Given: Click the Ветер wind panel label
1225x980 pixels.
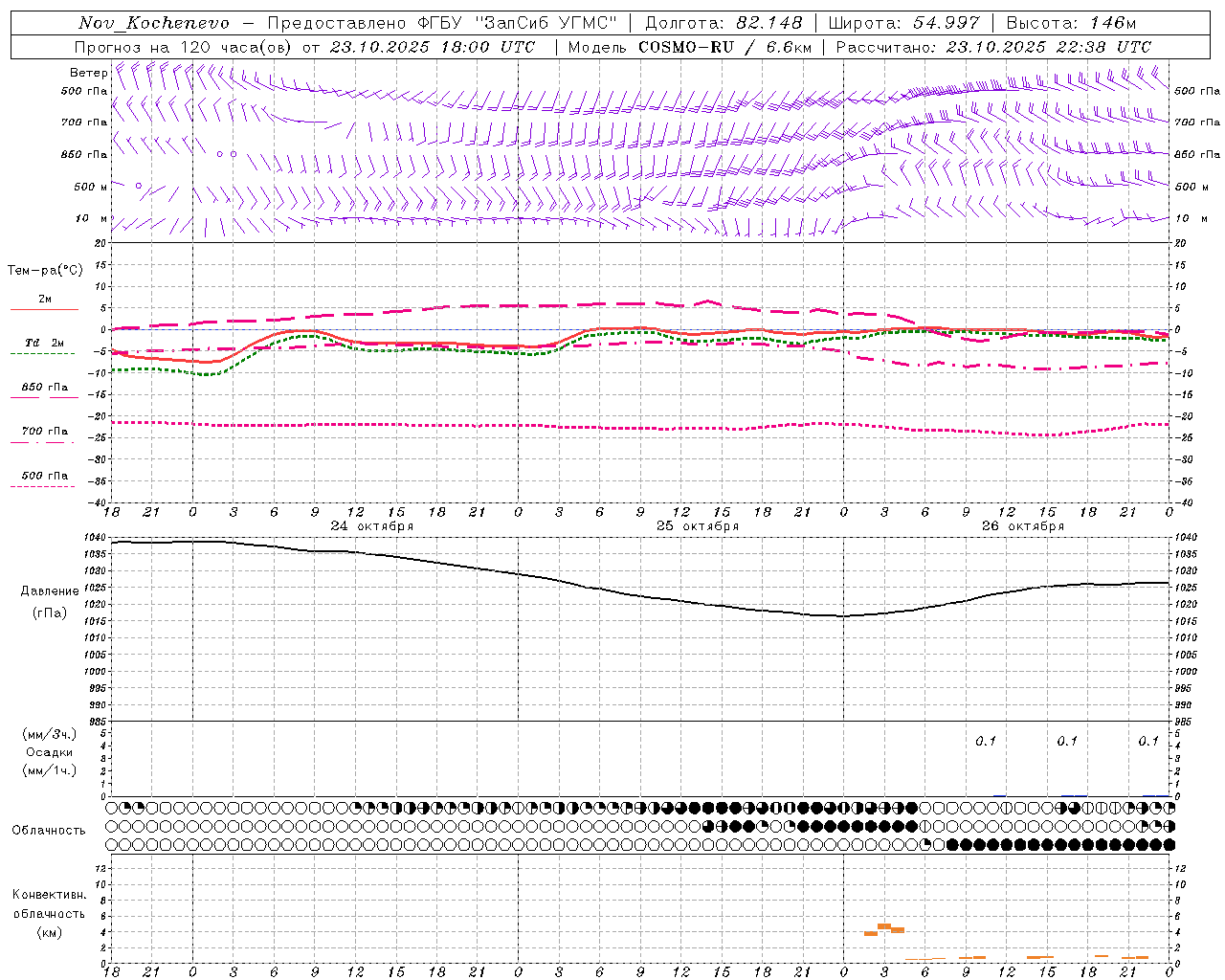Looking at the screenshot, I should [88, 73].
